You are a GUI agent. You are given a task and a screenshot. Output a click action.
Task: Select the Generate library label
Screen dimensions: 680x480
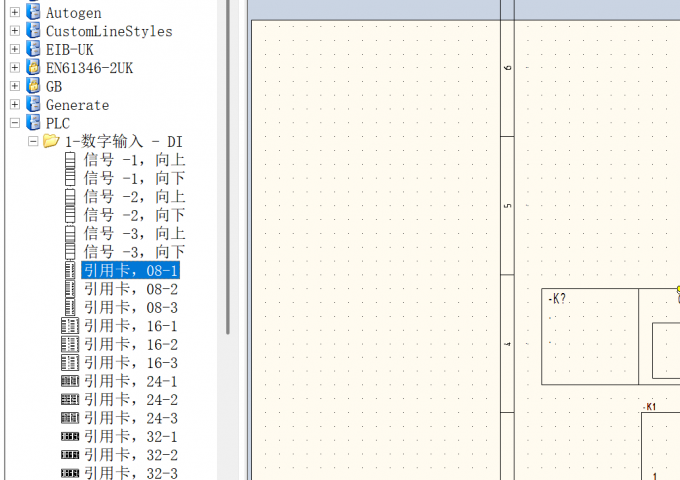(78, 105)
